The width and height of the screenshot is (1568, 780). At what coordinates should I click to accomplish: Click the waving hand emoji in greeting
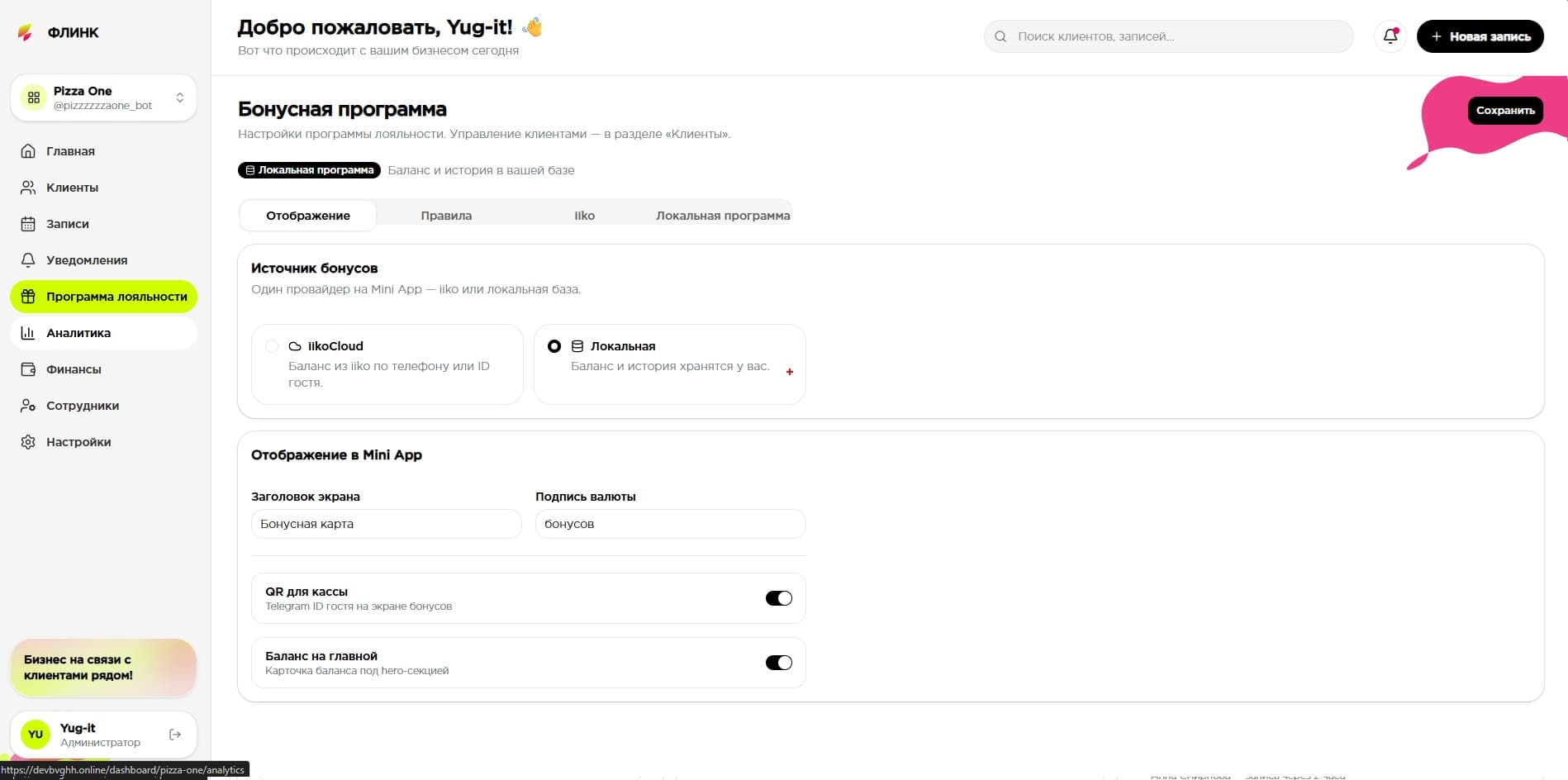click(532, 27)
